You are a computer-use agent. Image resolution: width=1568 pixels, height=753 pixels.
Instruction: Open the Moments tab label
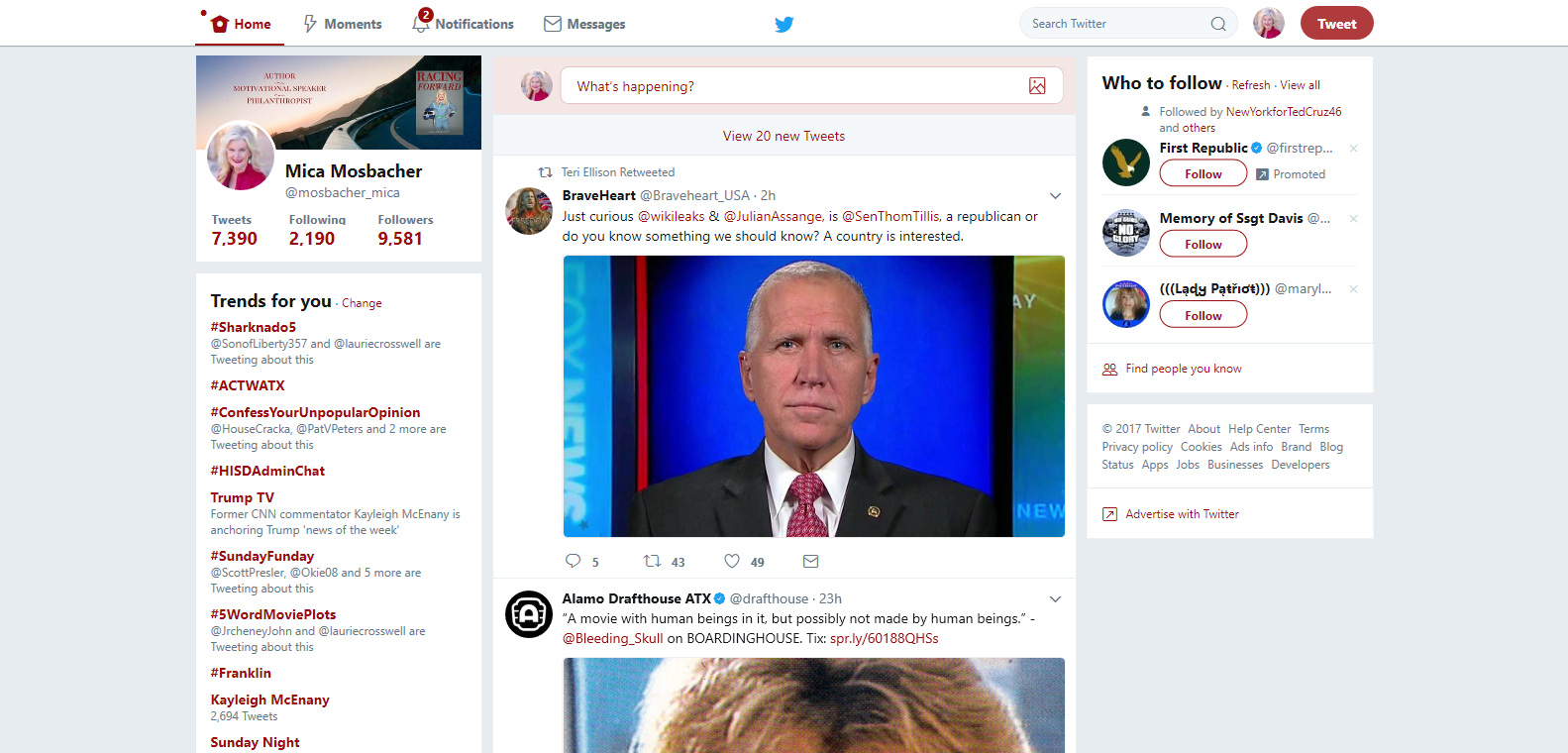pos(353,24)
